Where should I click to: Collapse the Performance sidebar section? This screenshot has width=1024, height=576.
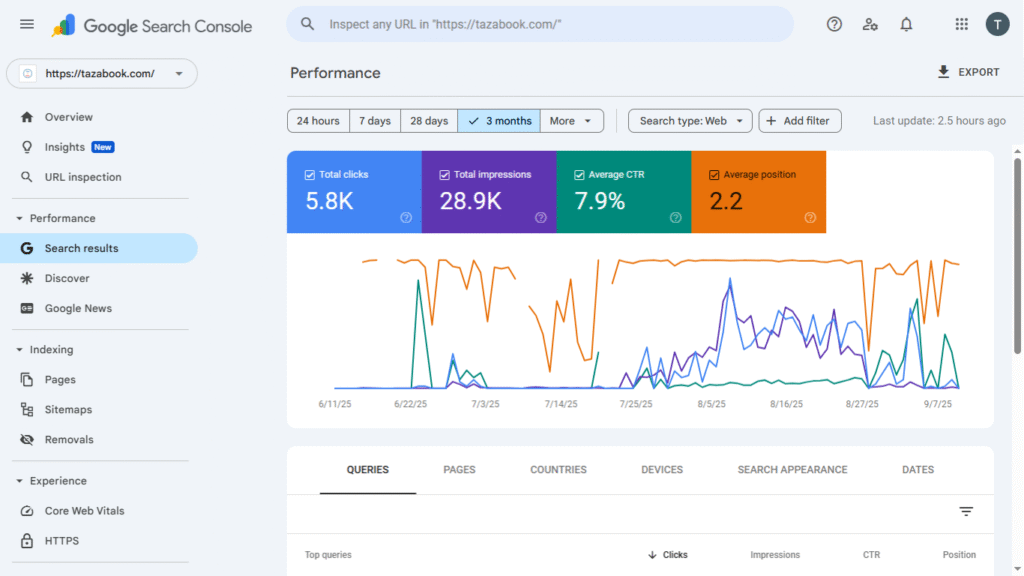(x=20, y=218)
